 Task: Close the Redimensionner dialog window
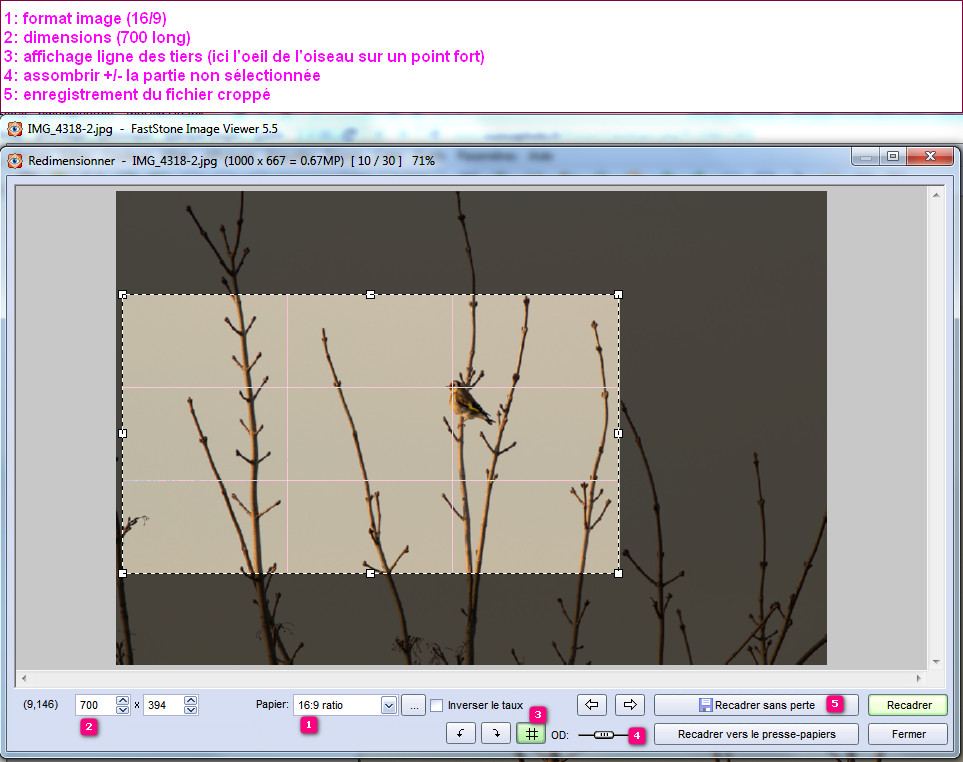pos(930,157)
